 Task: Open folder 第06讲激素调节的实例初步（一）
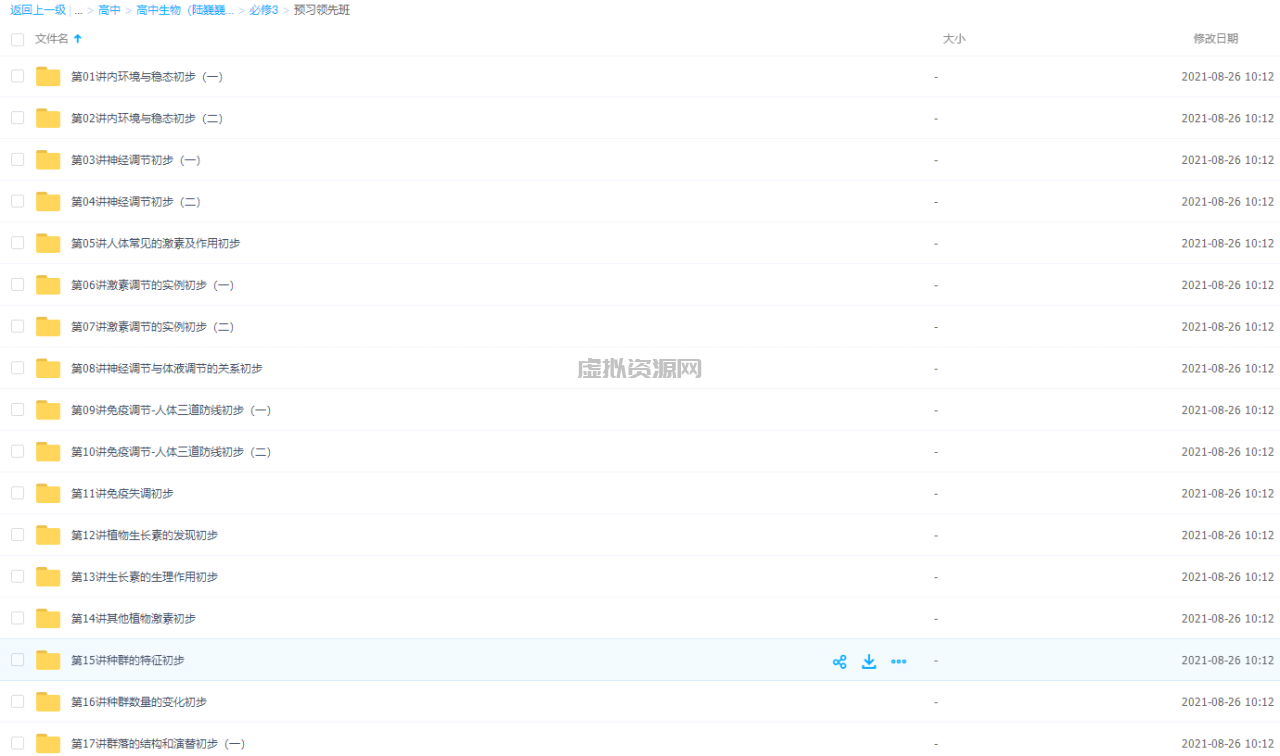click(x=153, y=285)
